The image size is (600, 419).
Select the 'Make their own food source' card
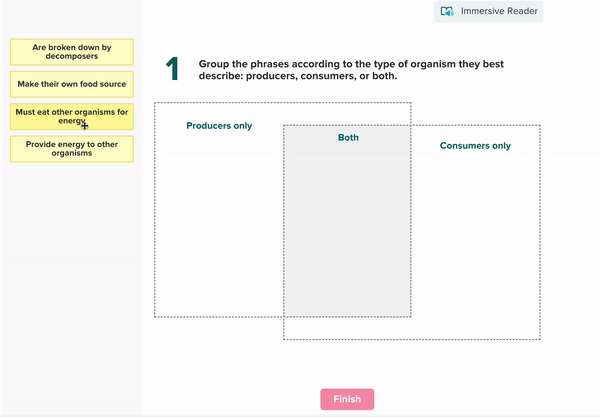(x=70, y=84)
